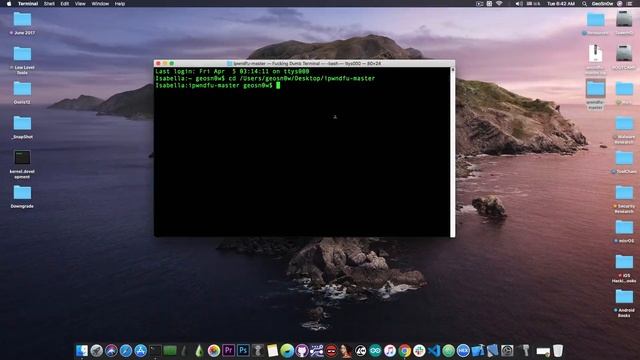Click the Spotlight search magnifier icon
Image resolution: width=640 pixels, height=360 pixels.
(x=584, y=4)
